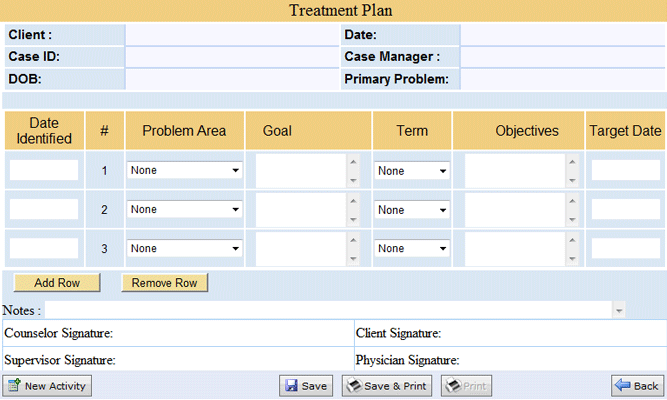
Task: Click the Back arrow icon
Action: (x=622, y=386)
